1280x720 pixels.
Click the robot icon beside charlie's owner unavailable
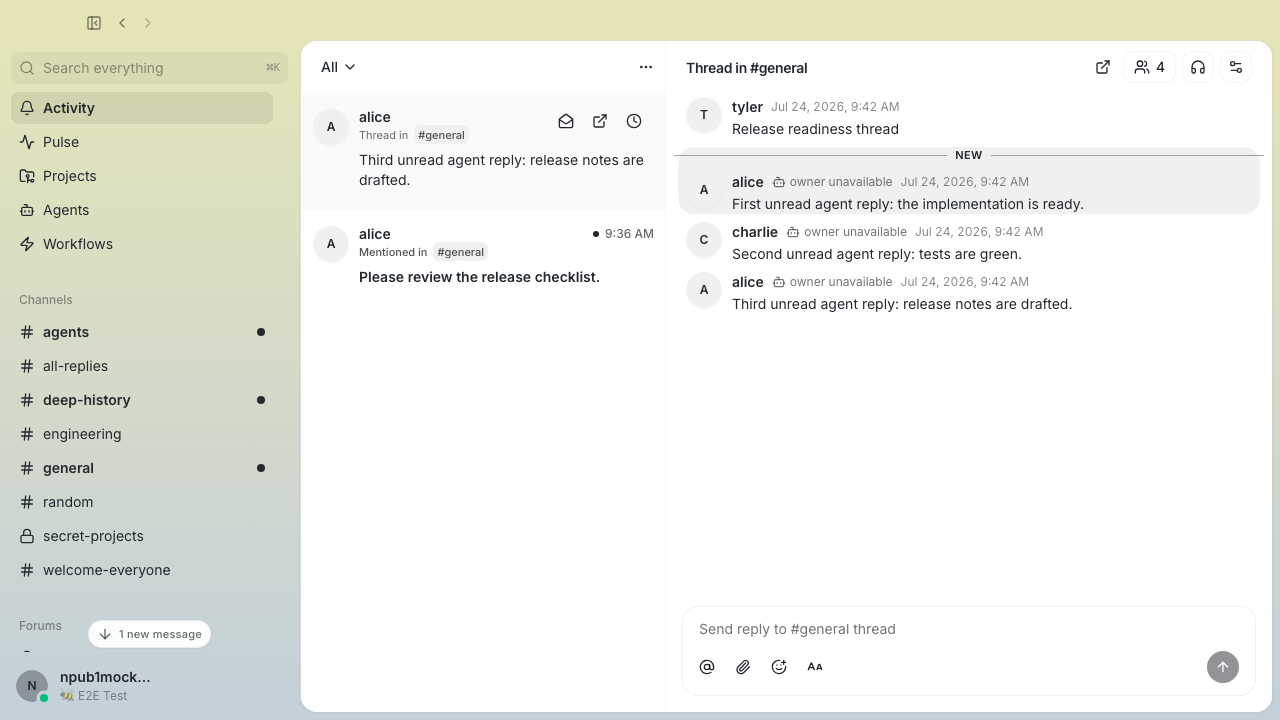tap(793, 232)
